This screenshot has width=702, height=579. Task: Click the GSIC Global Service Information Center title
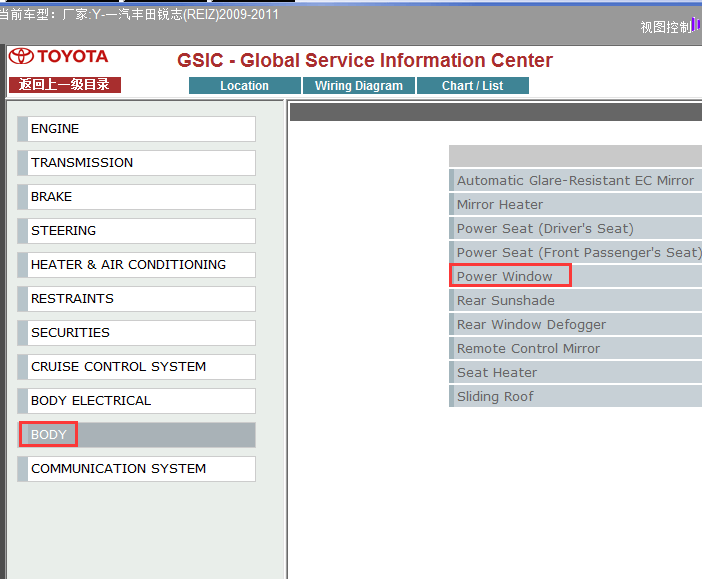point(365,60)
